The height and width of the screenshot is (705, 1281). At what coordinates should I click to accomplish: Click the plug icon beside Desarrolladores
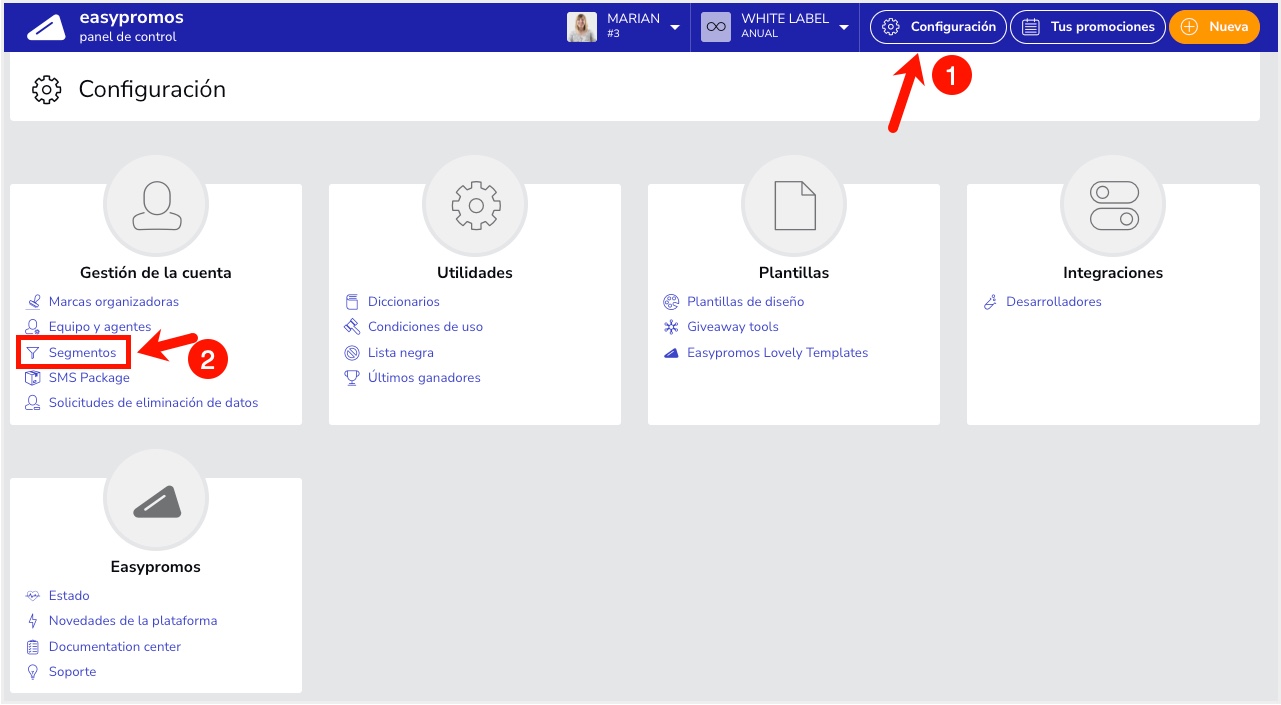pos(990,301)
